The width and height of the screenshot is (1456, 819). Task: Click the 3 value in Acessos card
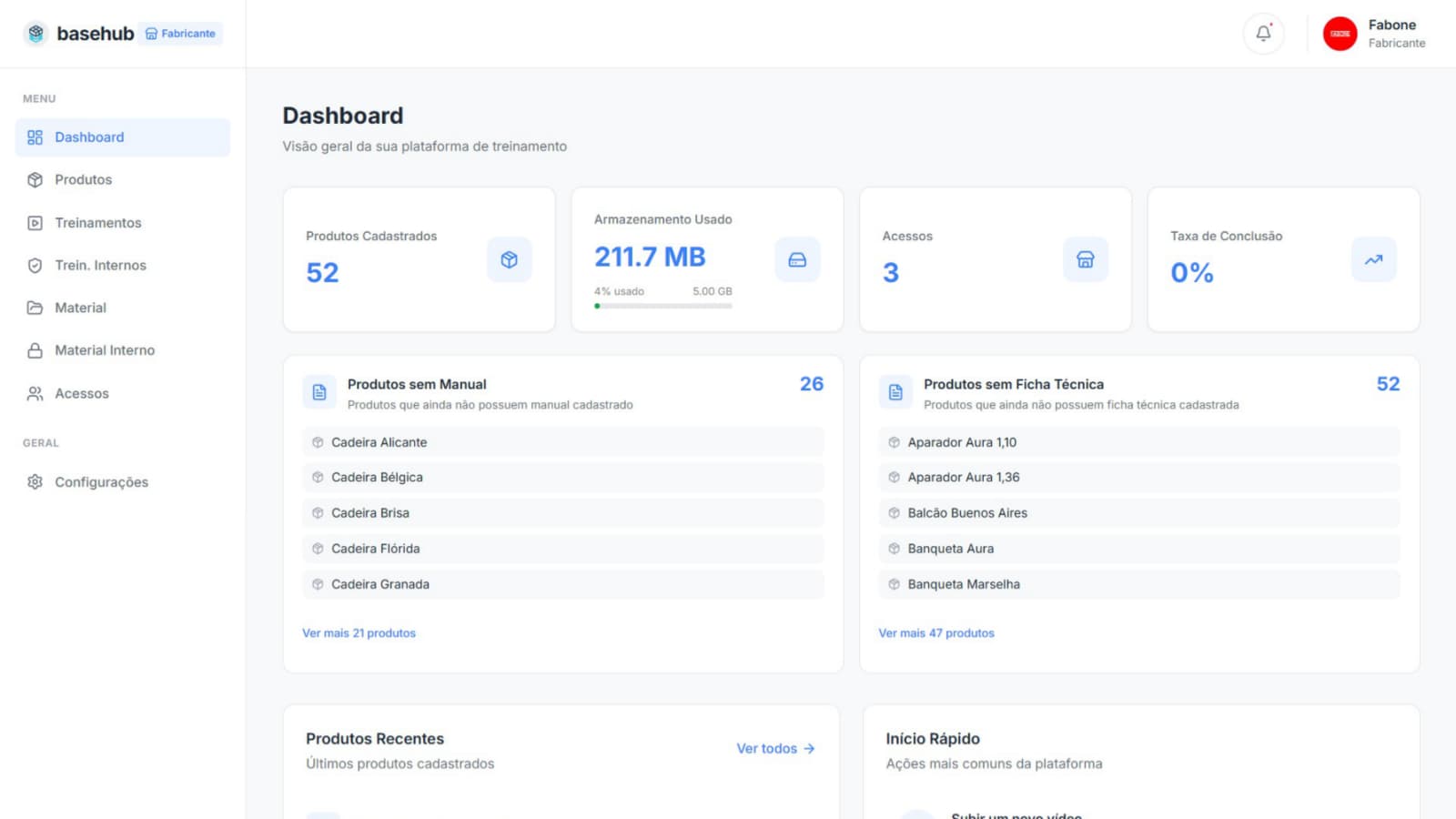pyautogui.click(x=891, y=273)
